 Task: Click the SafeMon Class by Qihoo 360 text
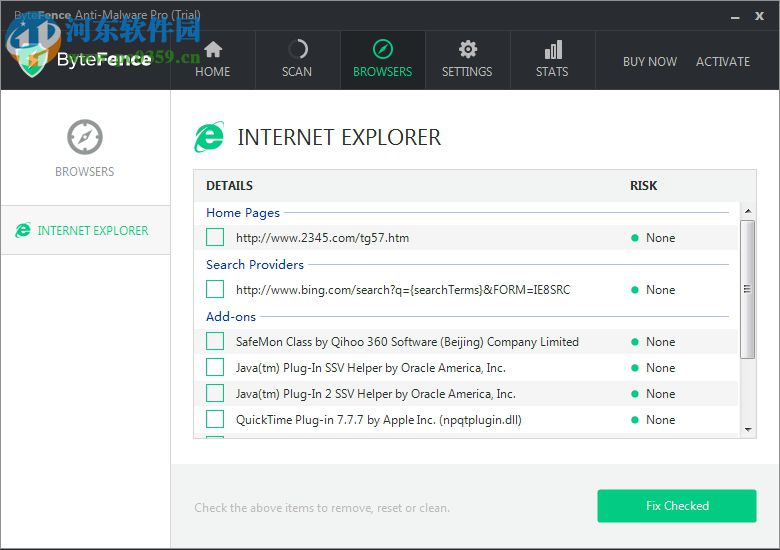tap(407, 342)
